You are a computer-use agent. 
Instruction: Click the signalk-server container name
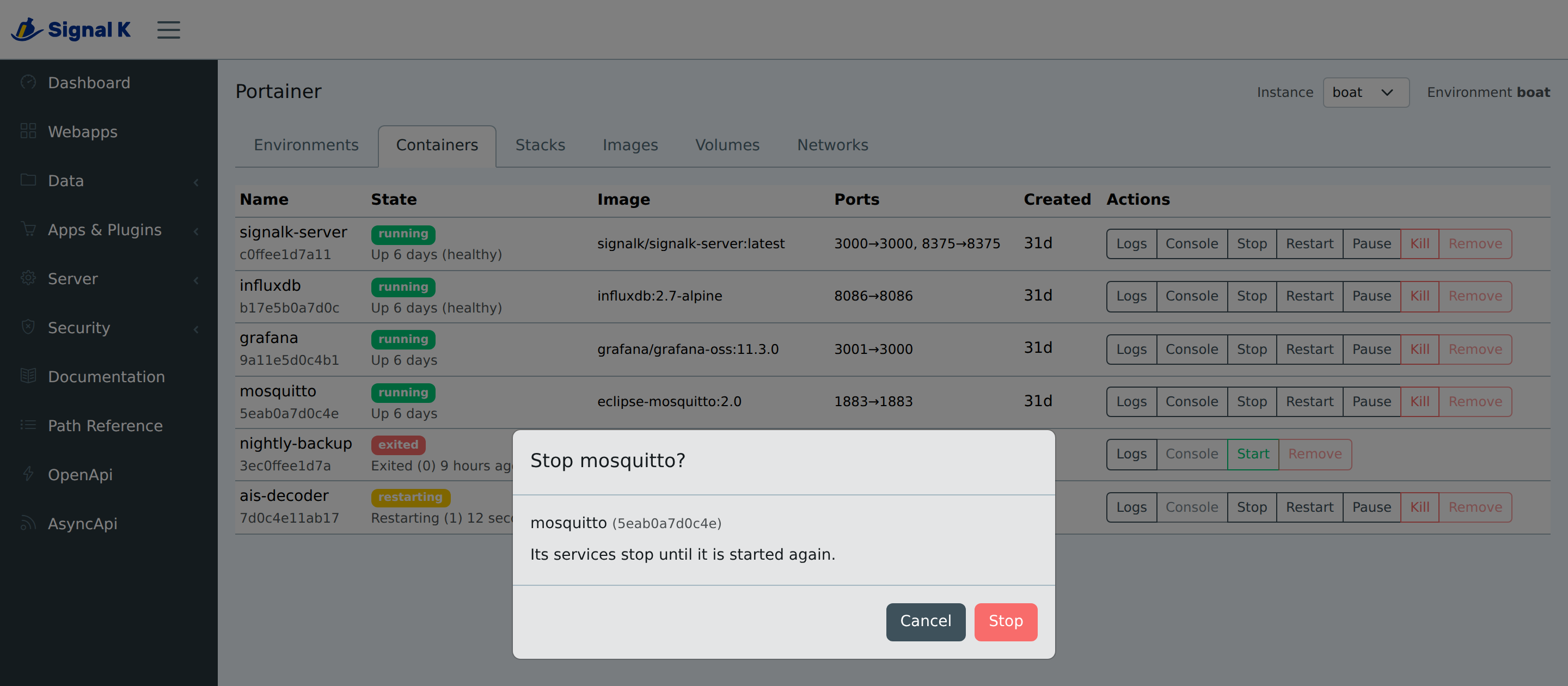[x=293, y=232]
